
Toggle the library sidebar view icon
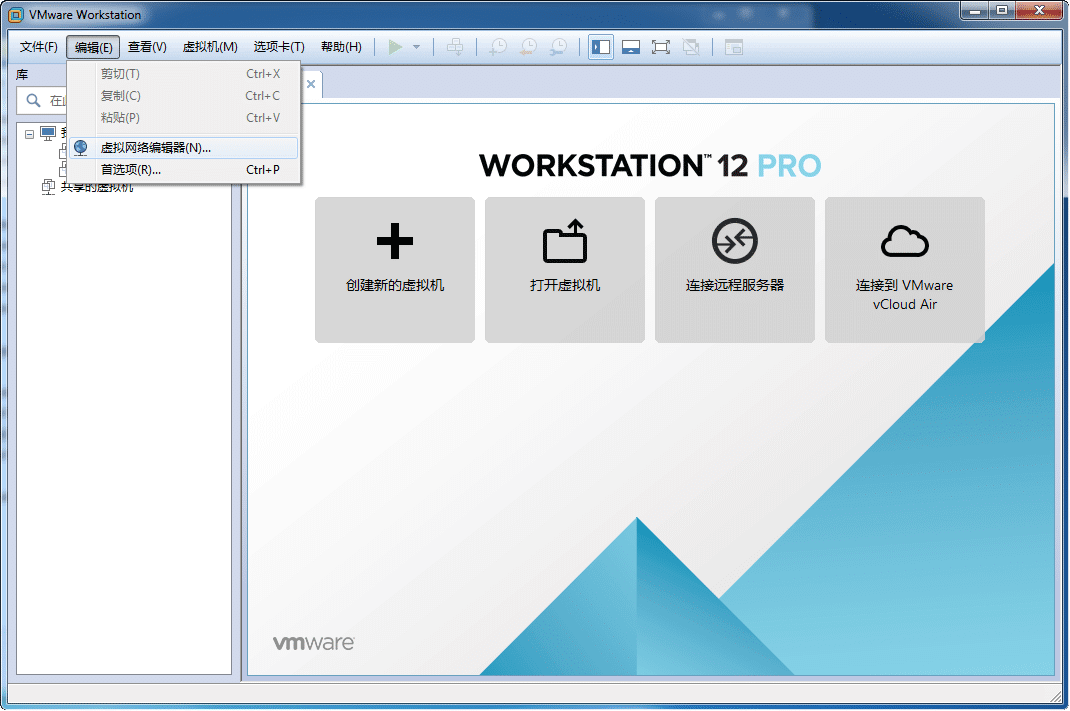click(601, 47)
